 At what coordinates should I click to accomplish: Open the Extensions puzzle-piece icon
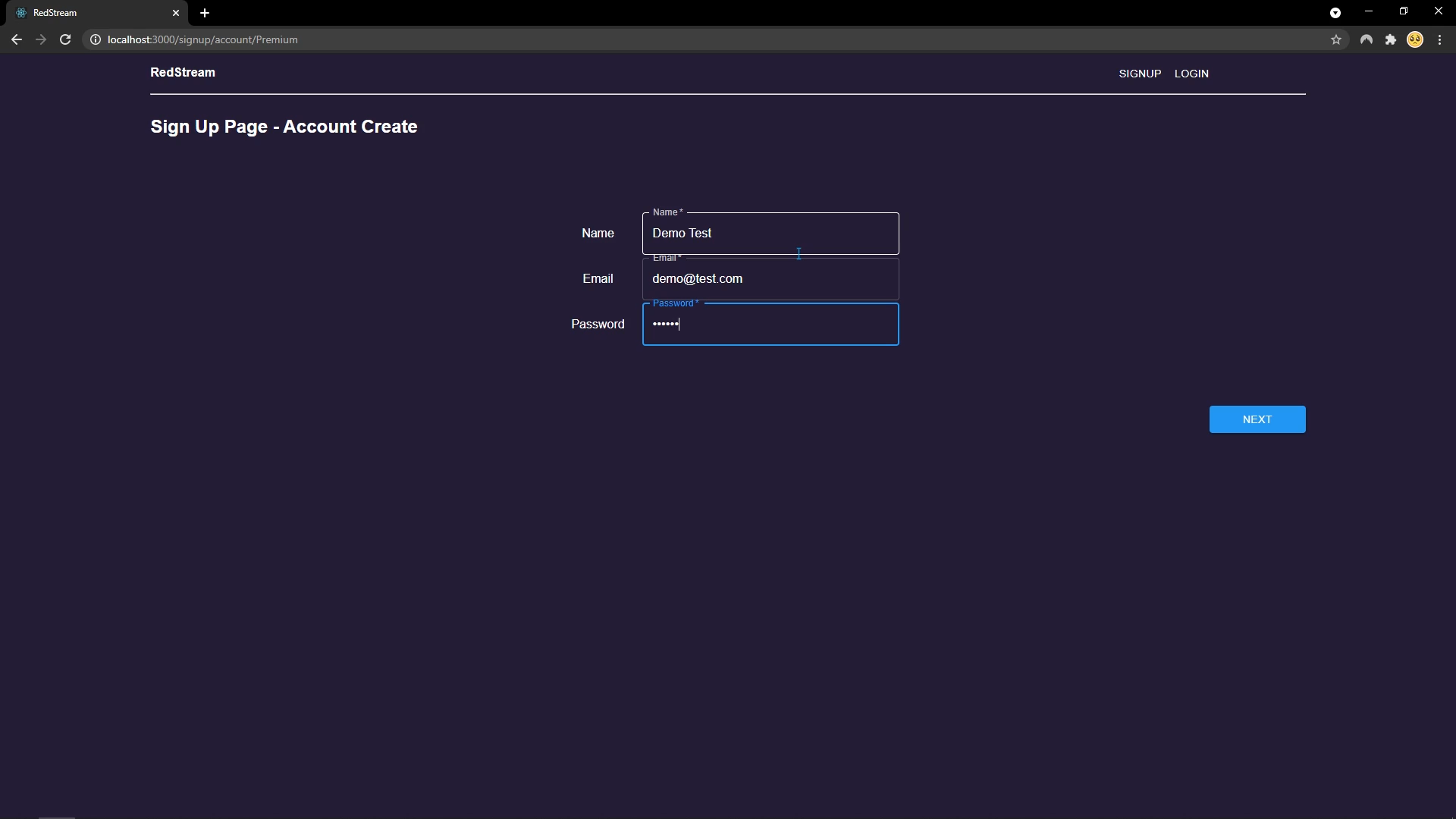tap(1391, 39)
